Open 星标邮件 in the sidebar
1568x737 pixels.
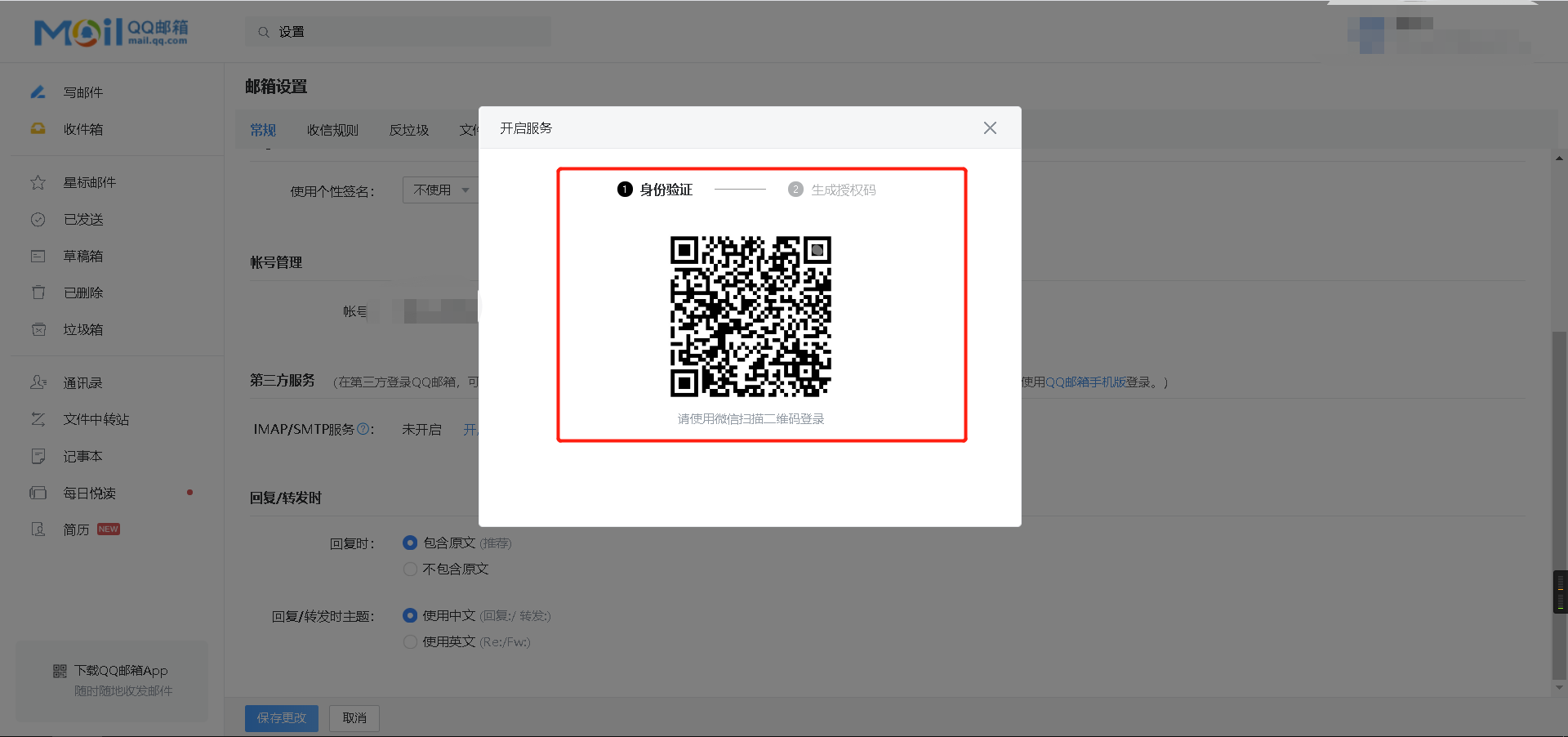(90, 182)
